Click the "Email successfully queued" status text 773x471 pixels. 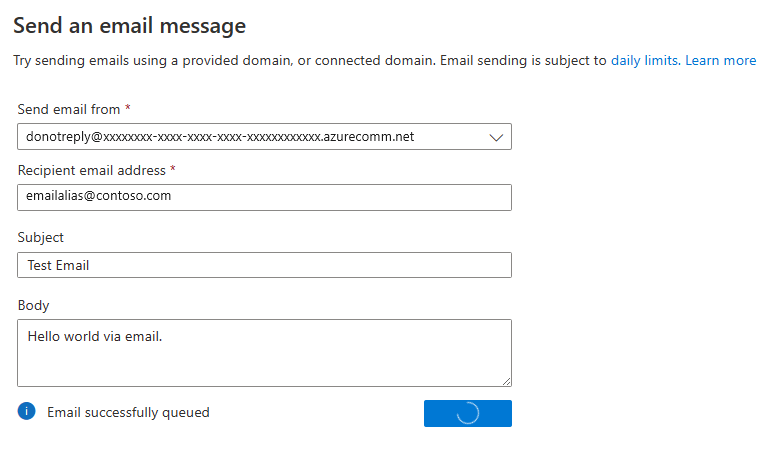[128, 412]
